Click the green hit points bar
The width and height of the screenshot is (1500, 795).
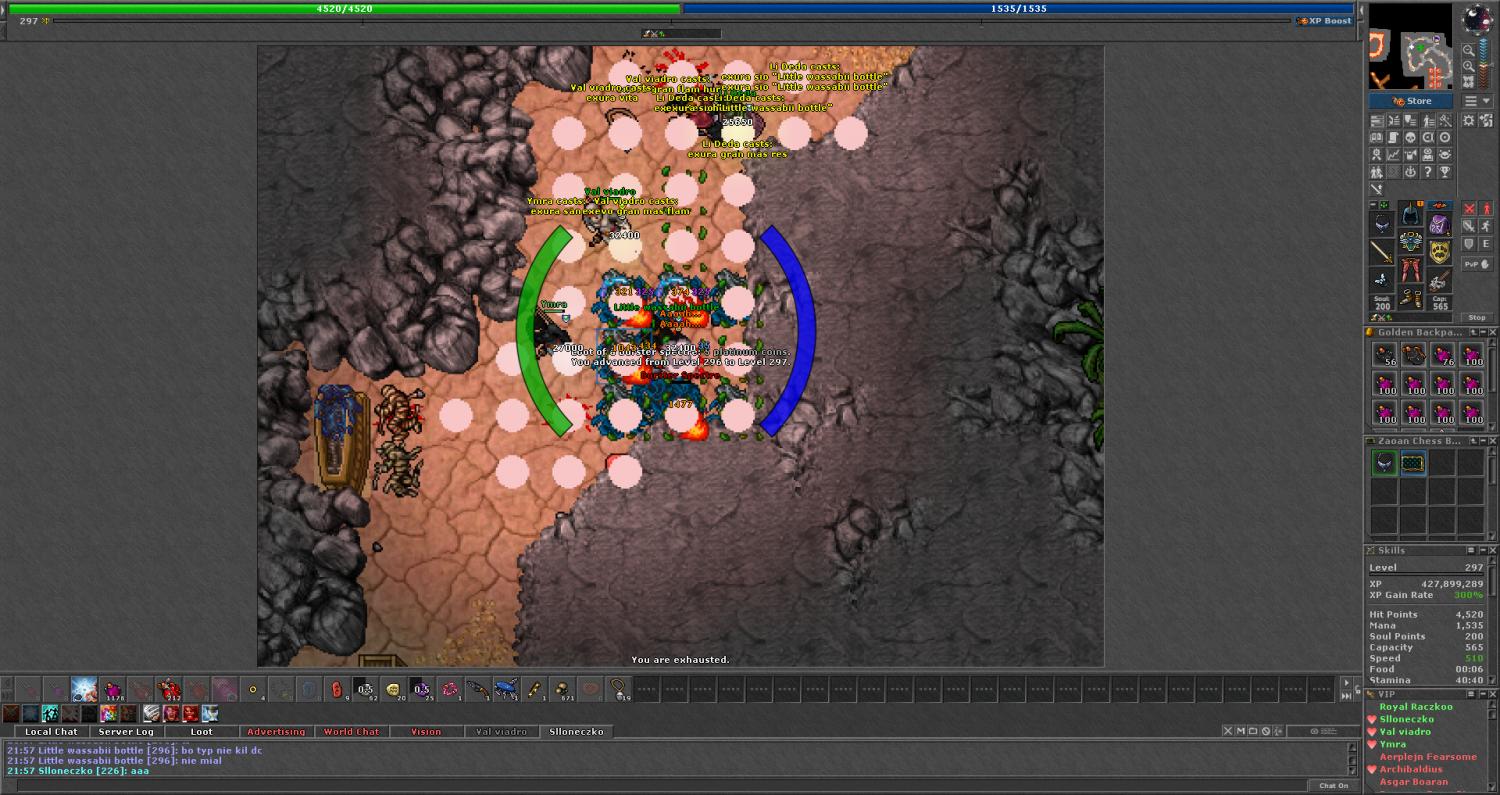[x=345, y=8]
